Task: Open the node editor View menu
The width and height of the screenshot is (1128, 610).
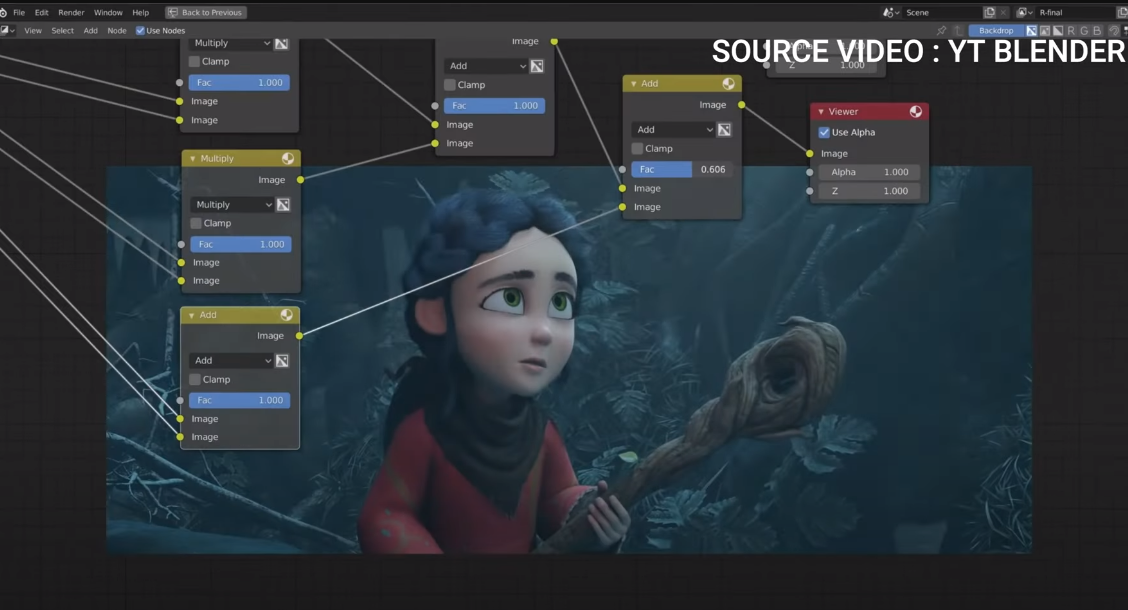Action: click(x=33, y=30)
